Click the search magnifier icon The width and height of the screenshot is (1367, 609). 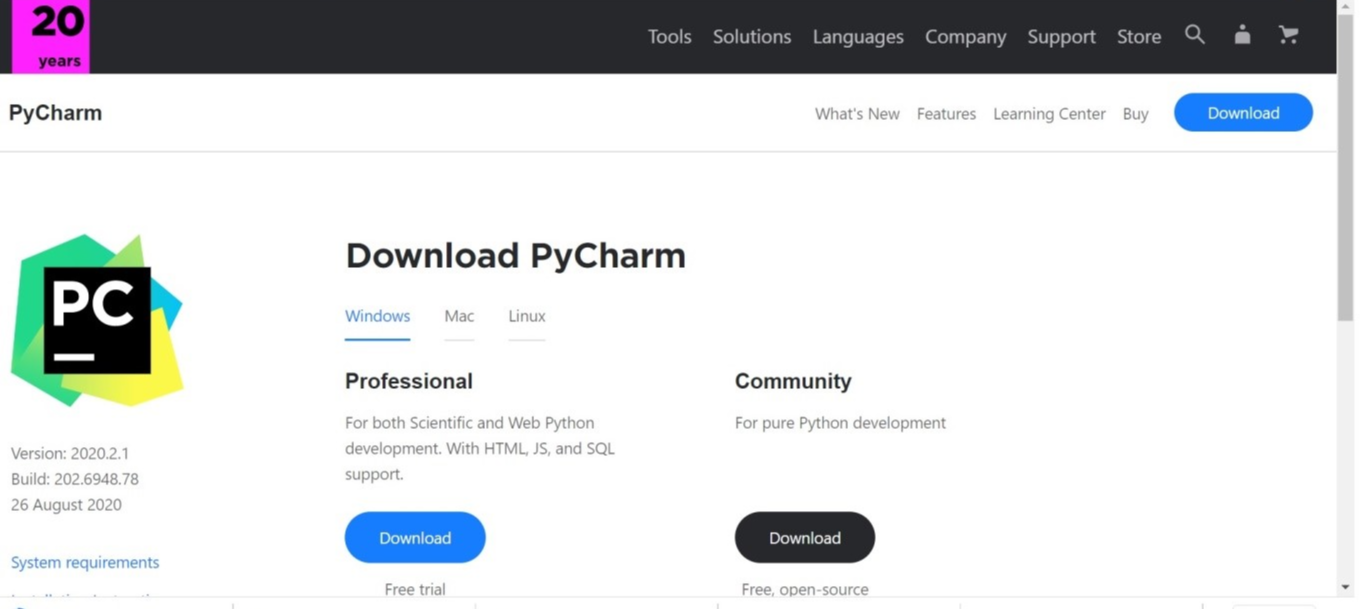click(x=1194, y=35)
